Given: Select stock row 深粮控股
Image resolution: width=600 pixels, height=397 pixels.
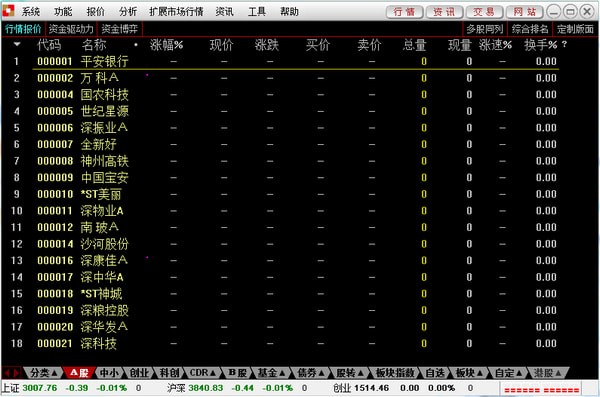Looking at the screenshot, I should pyautogui.click(x=285, y=310).
